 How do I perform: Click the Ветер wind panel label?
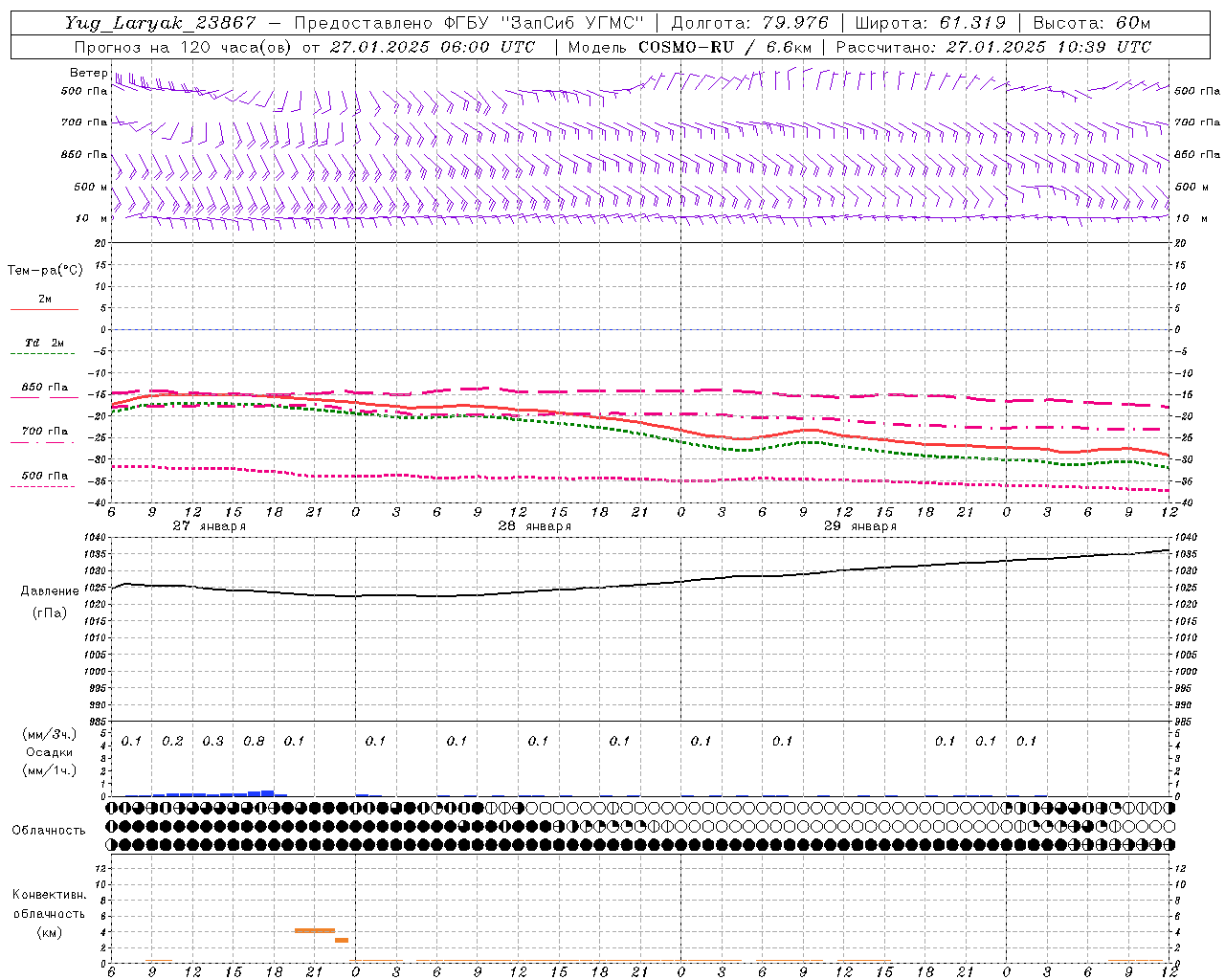click(88, 73)
